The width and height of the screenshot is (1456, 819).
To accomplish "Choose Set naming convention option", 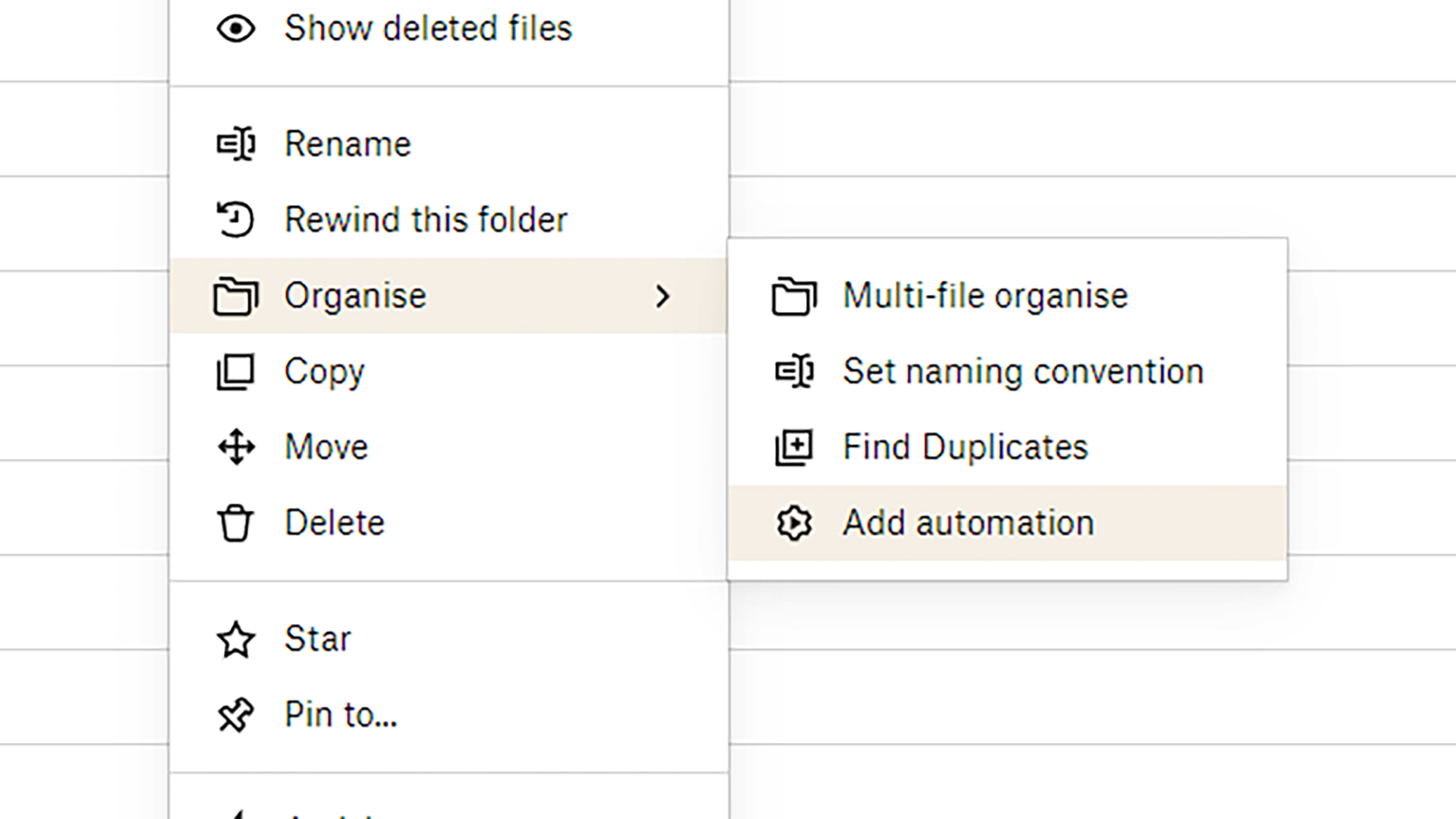I will point(1008,371).
